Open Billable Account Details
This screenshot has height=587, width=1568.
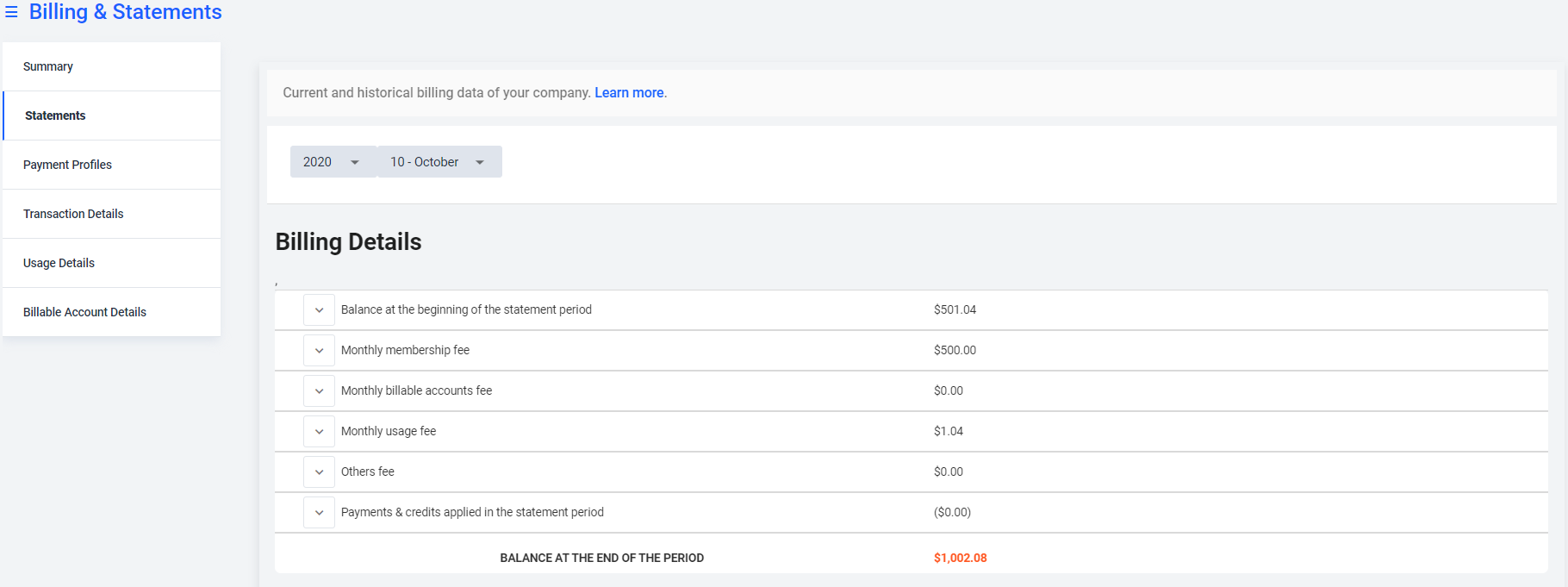pyautogui.click(x=111, y=312)
